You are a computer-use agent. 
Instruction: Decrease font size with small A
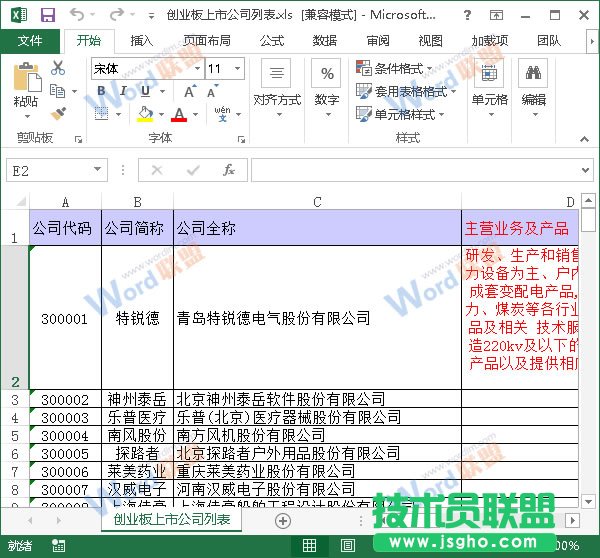(212, 92)
